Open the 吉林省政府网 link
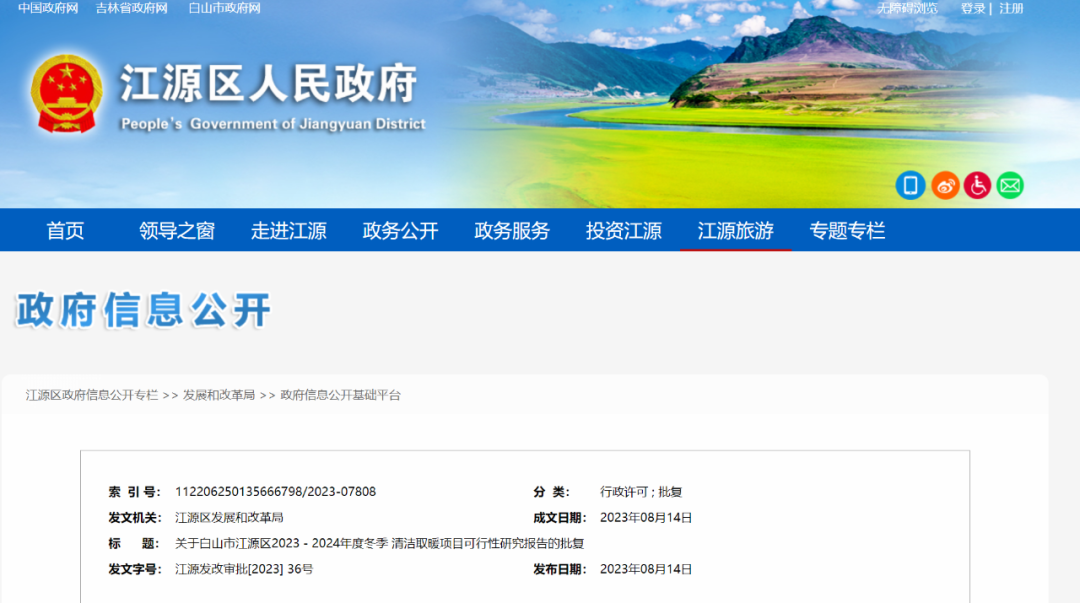The height and width of the screenshot is (603, 1080). coord(132,8)
